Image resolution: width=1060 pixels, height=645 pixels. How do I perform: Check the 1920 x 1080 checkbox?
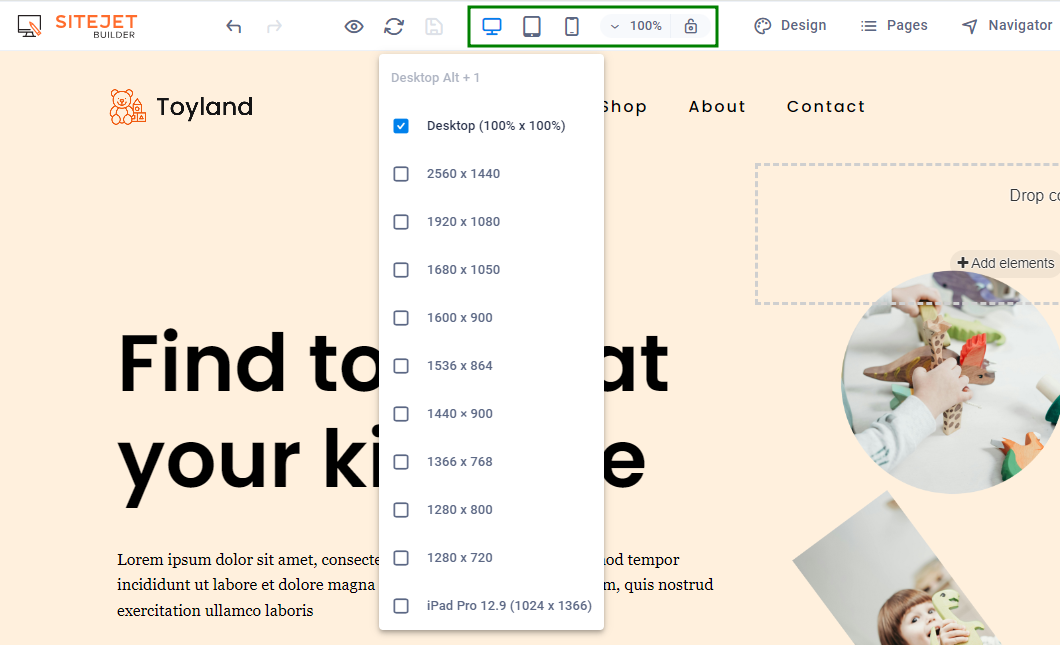tap(401, 222)
